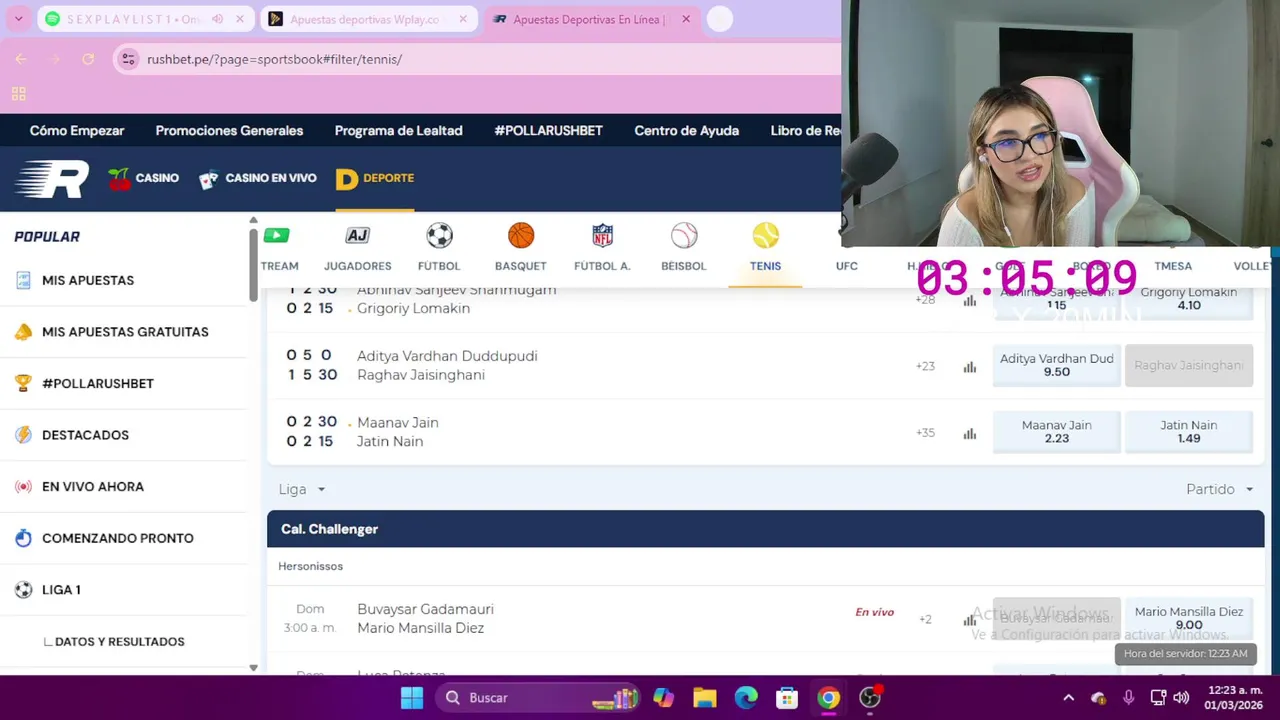Open Centro de Ayuda menu item

686,131
